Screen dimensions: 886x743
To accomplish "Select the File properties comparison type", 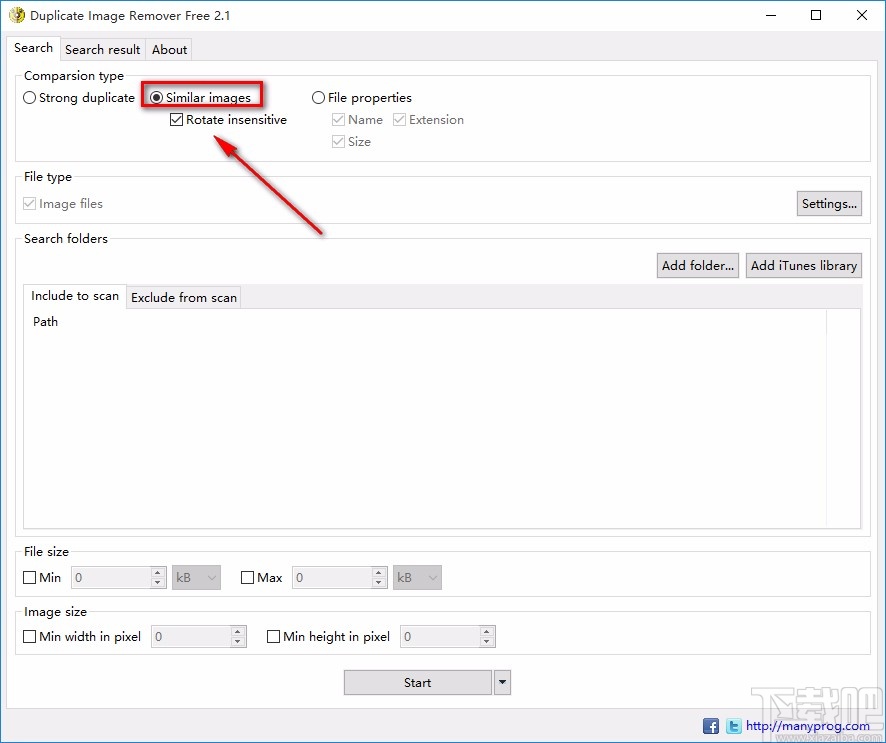I will click(x=318, y=97).
